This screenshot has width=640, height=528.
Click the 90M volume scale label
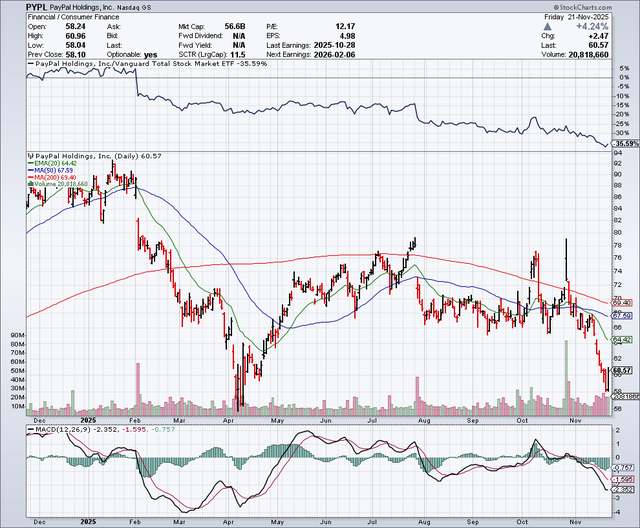(x=18, y=335)
